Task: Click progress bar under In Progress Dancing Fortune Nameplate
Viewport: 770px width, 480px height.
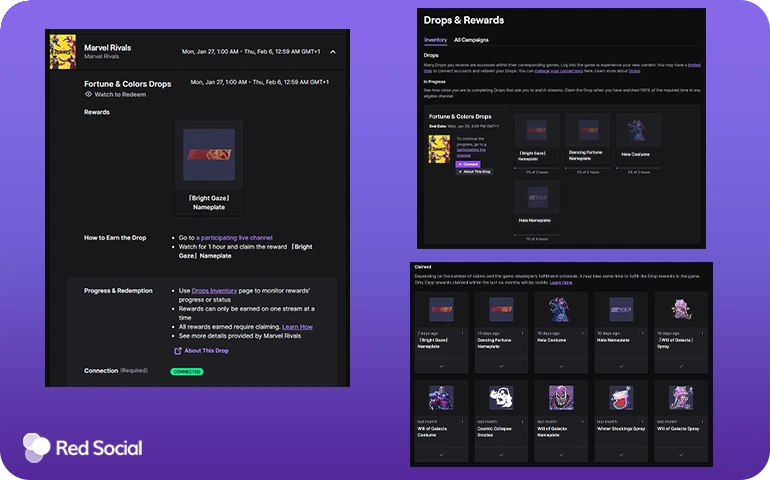Action: (588, 168)
